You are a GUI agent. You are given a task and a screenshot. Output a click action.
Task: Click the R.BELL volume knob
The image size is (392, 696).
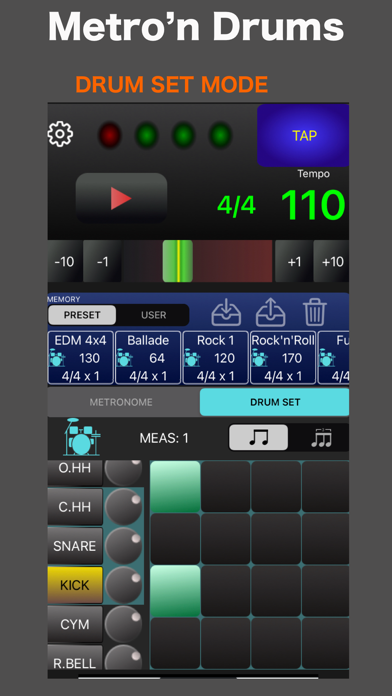point(123,658)
